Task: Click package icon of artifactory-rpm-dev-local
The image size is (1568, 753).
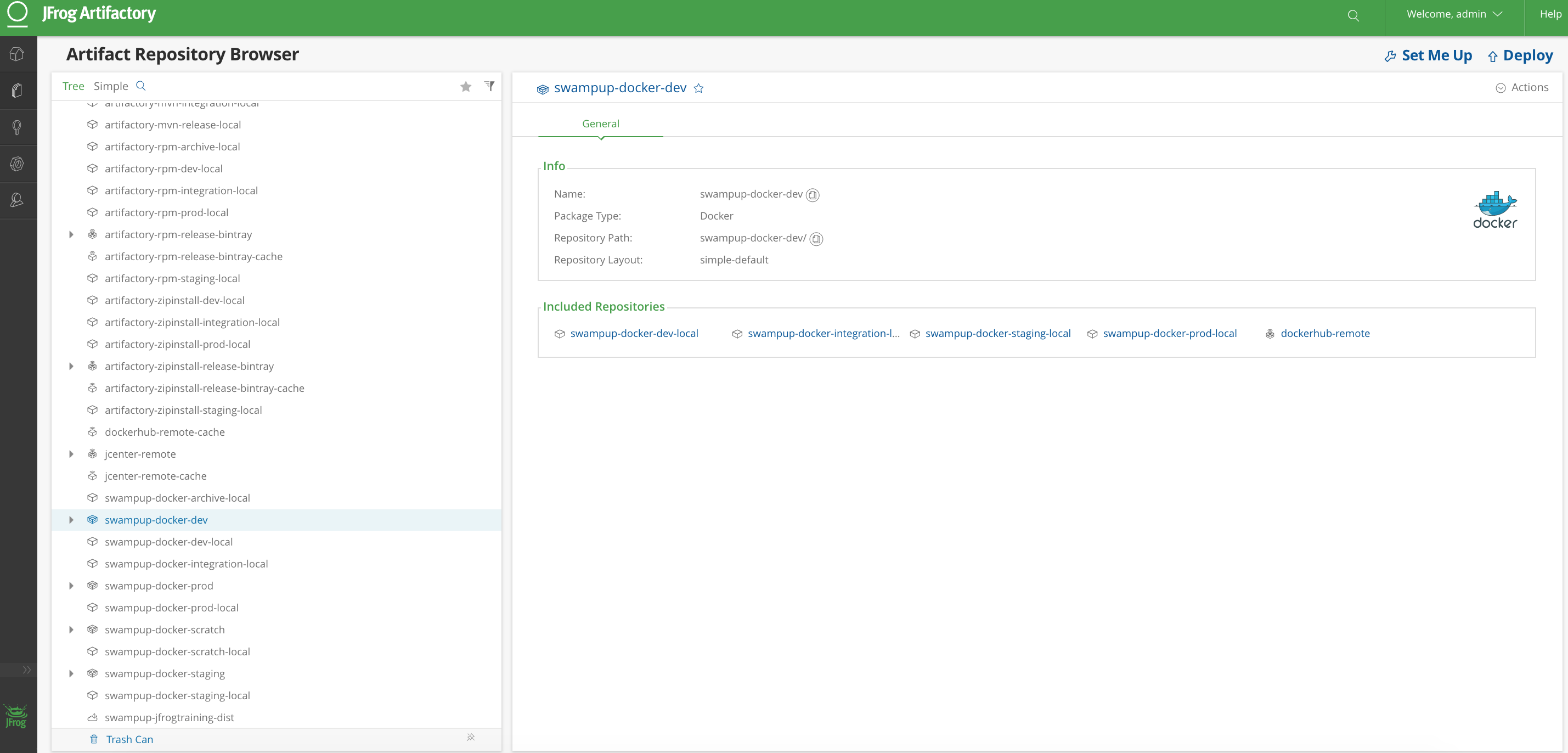Action: click(93, 168)
